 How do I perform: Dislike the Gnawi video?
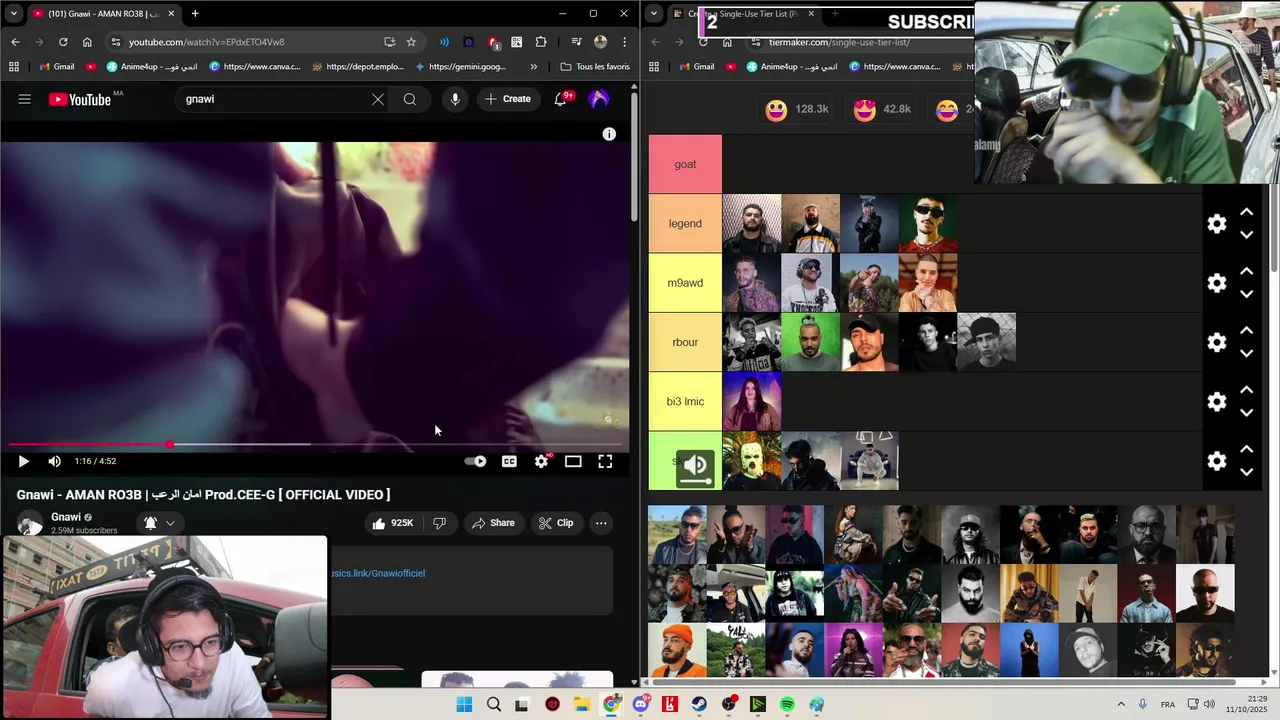point(439,523)
